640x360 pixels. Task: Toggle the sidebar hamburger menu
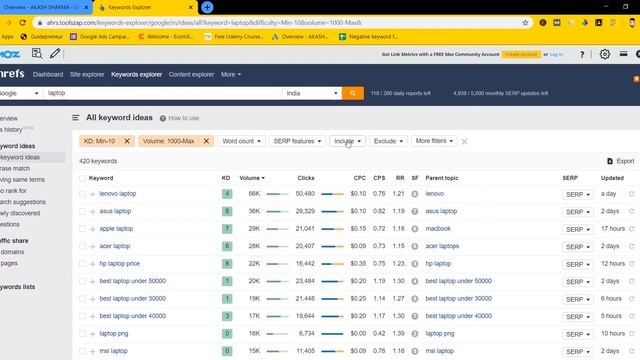(x=76, y=118)
